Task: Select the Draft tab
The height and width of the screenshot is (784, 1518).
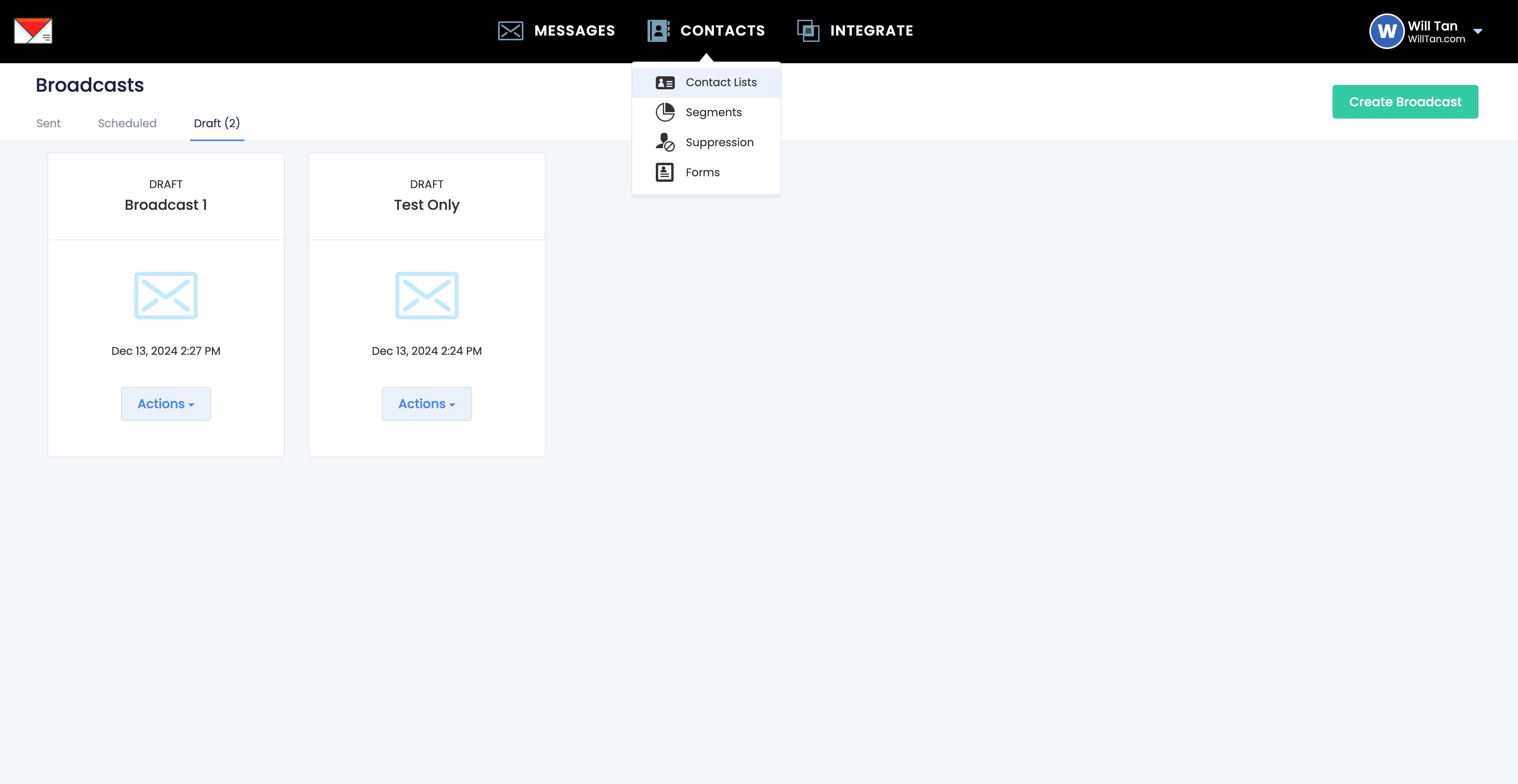Action: coord(217,123)
